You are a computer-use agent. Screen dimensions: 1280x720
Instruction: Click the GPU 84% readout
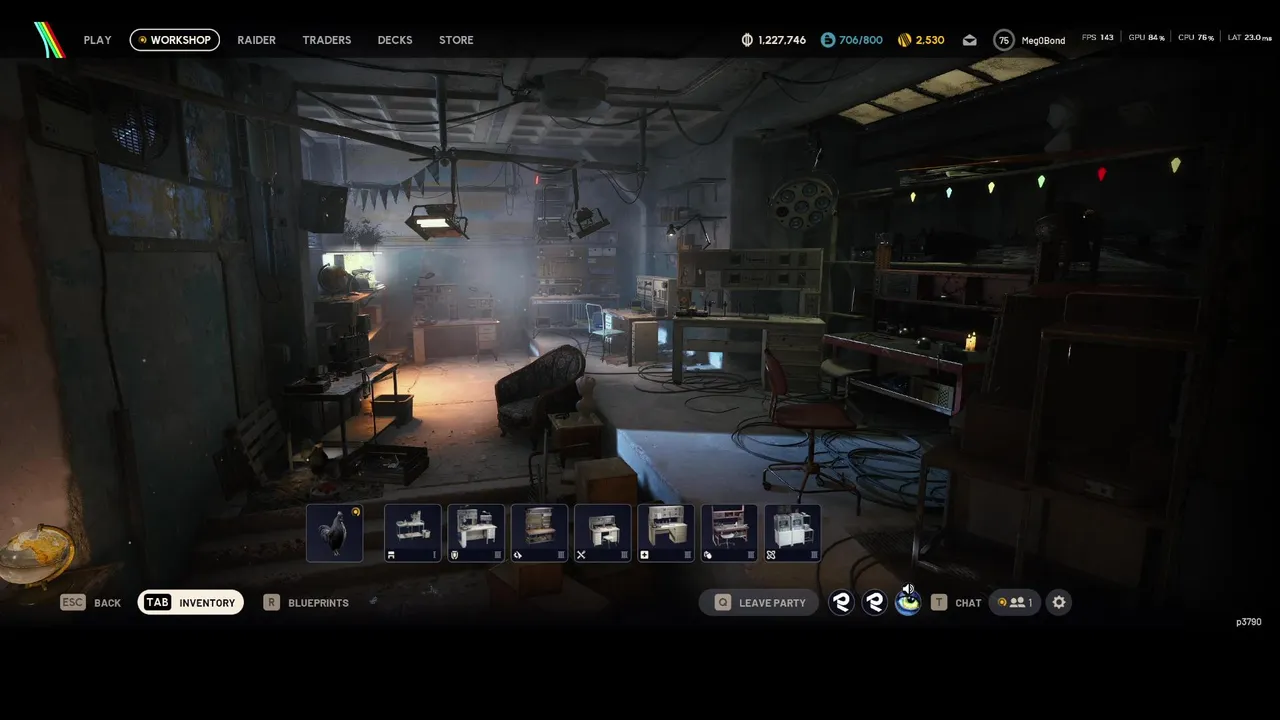(x=1147, y=37)
